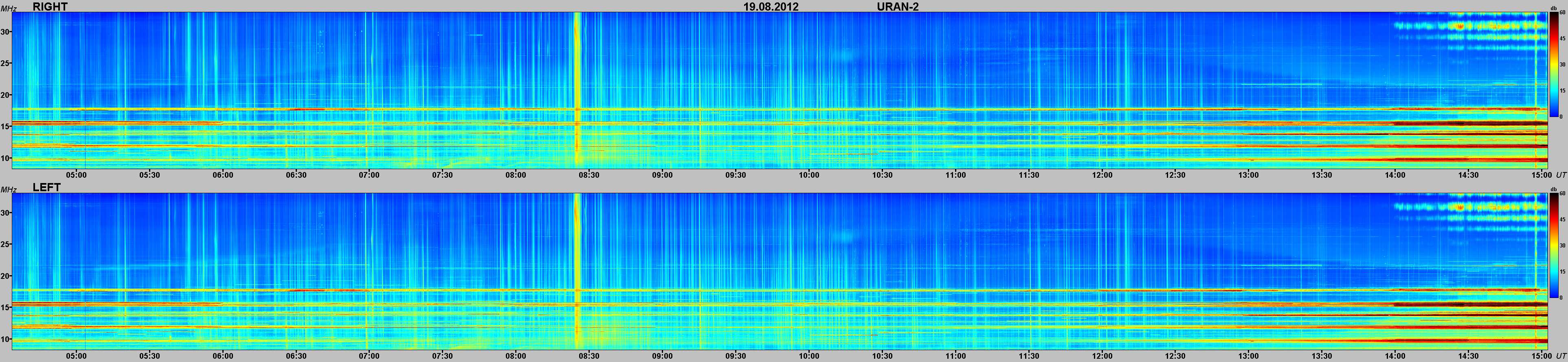Viewport: 1568px width, 362px height.
Task: Click the 30 MHz tick in LEFT panel
Action: (x=6, y=213)
